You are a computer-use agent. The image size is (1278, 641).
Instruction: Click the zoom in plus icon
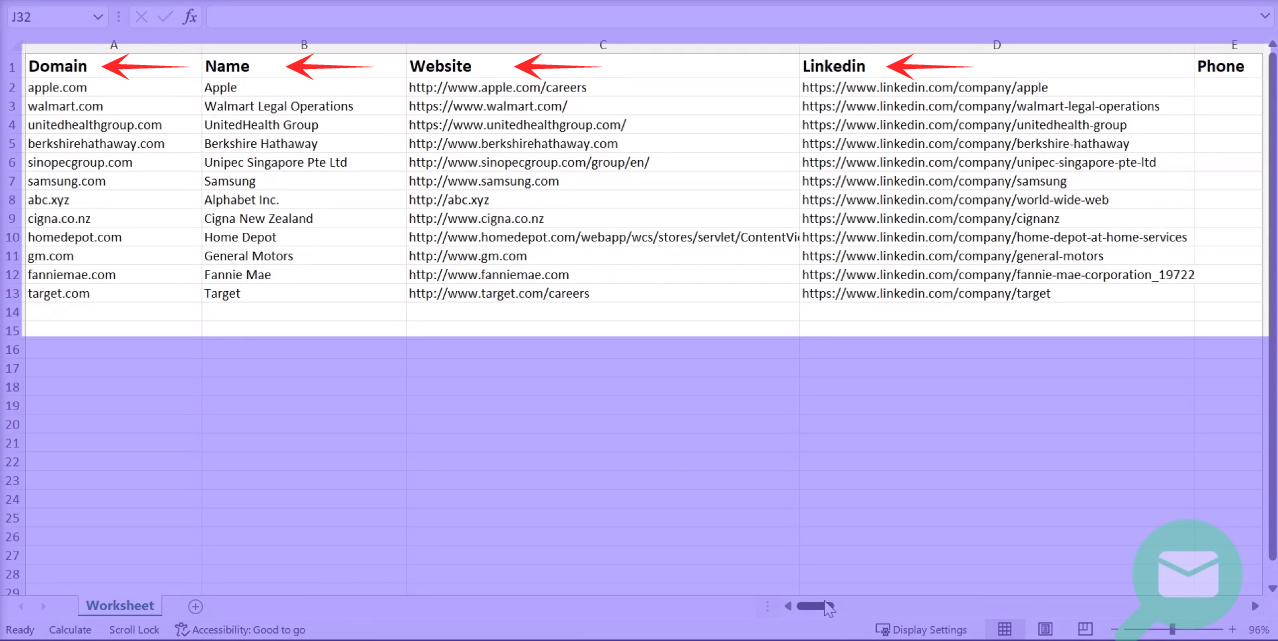click(x=1230, y=630)
